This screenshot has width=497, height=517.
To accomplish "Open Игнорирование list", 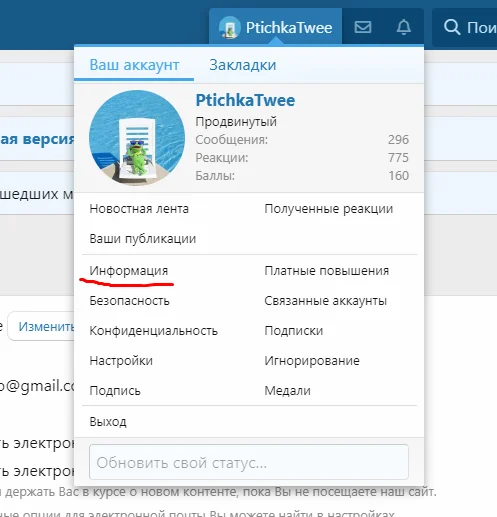I will click(x=312, y=361).
